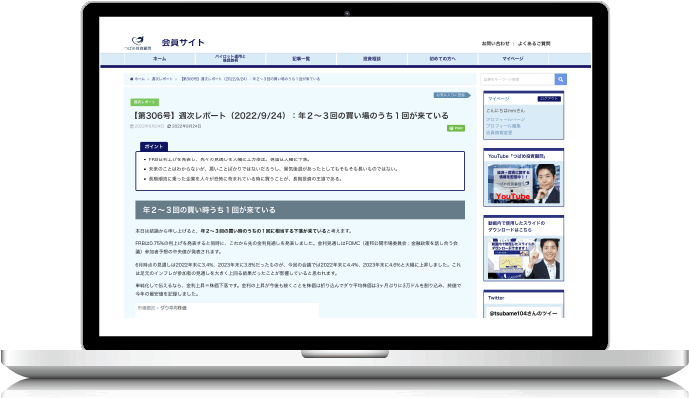Click the green 週次レポート category tag

pos(145,102)
